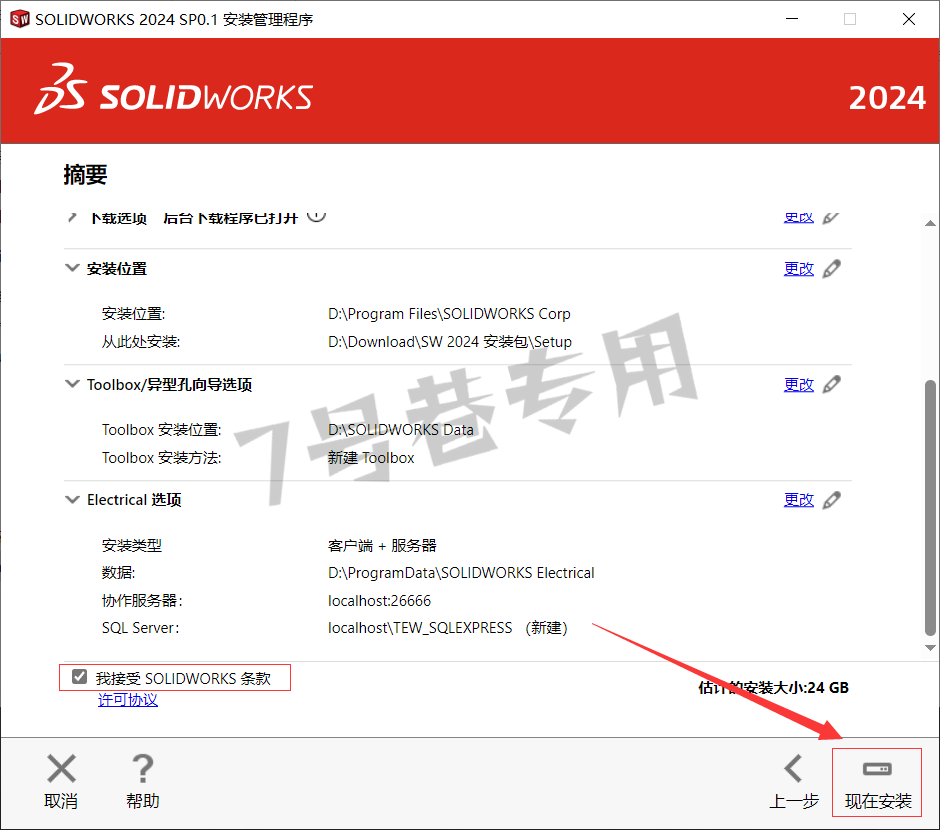The image size is (940, 830).
Task: Click path D:\Download\SW 2024 安装包\Setup
Action: [x=450, y=342]
